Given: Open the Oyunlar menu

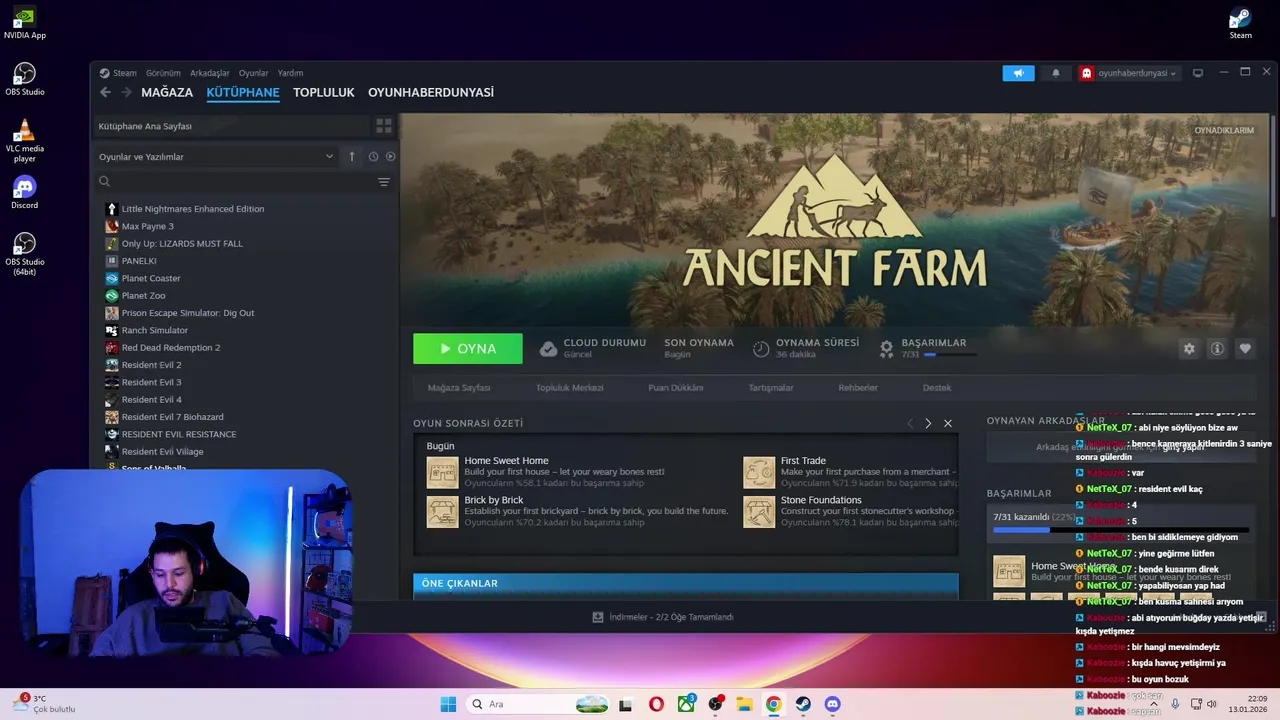Looking at the screenshot, I should [253, 73].
